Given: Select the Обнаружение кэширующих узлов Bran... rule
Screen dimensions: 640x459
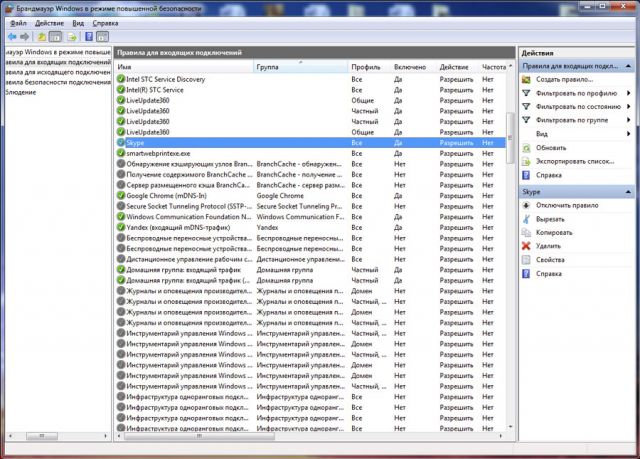Looking at the screenshot, I should tap(310, 164).
